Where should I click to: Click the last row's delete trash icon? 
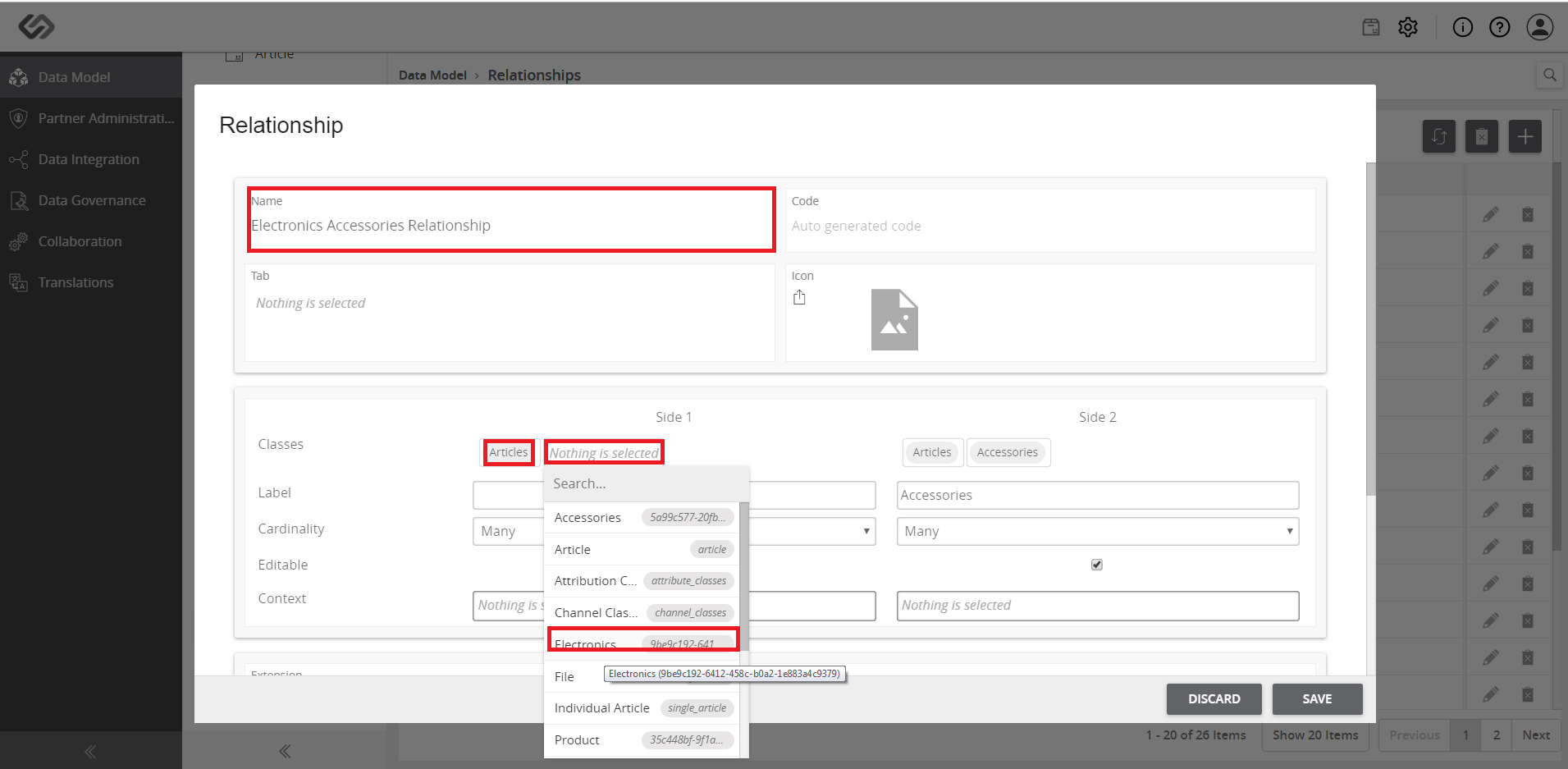coord(1528,694)
